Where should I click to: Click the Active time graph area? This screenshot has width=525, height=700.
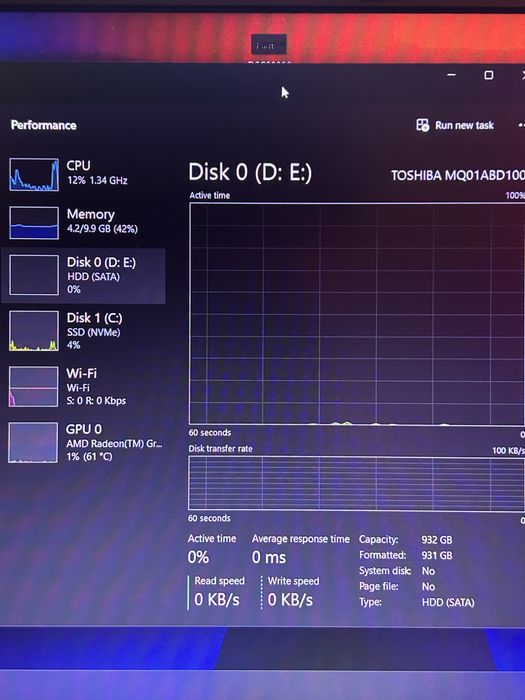coord(357,314)
